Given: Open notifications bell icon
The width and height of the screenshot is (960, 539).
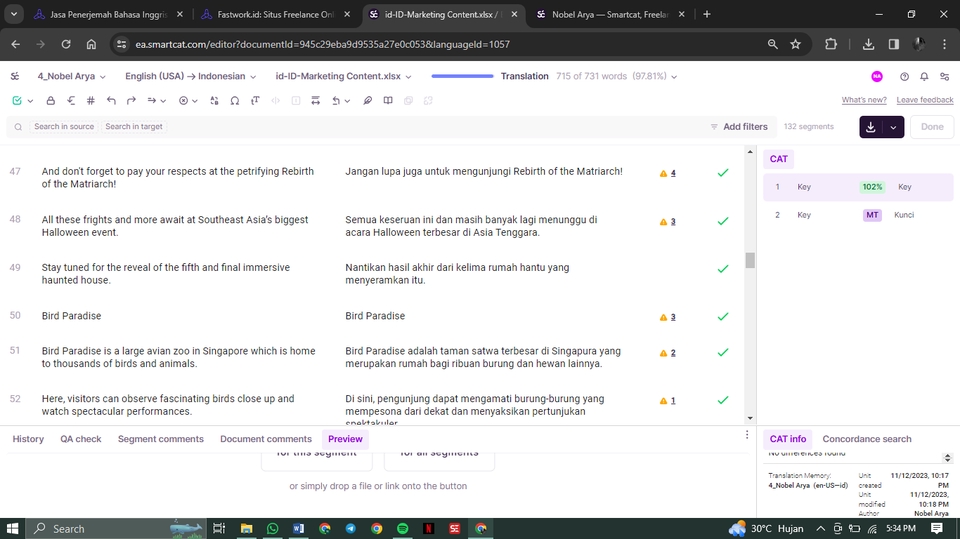Looking at the screenshot, I should [x=924, y=77].
